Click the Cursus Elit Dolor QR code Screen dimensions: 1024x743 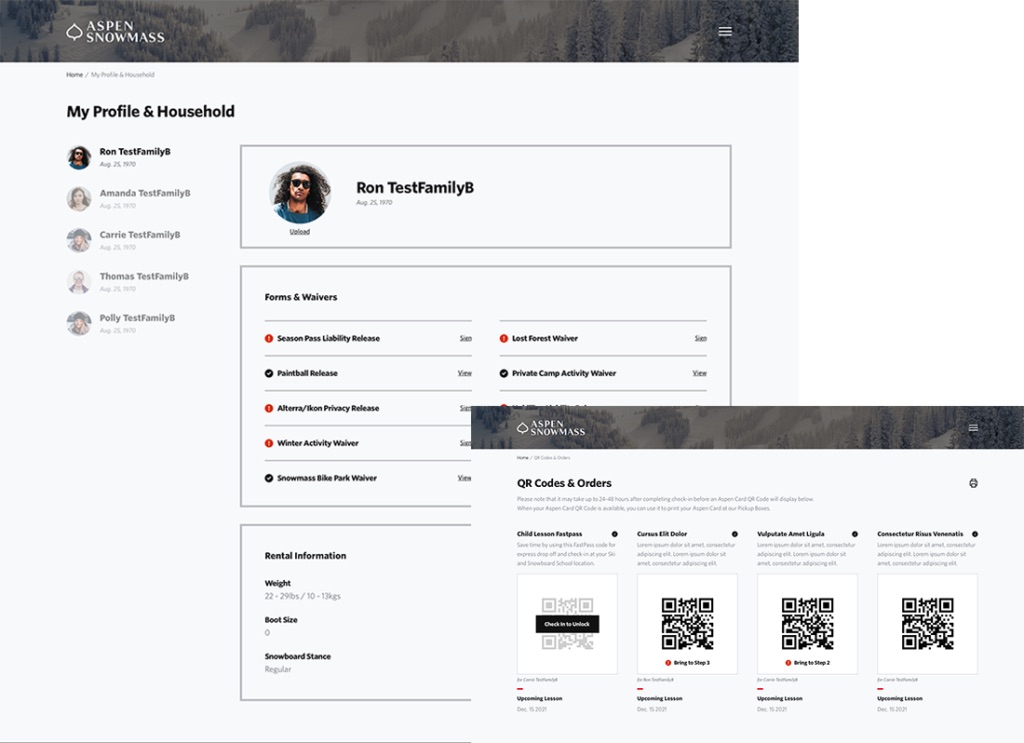pyautogui.click(x=687, y=624)
